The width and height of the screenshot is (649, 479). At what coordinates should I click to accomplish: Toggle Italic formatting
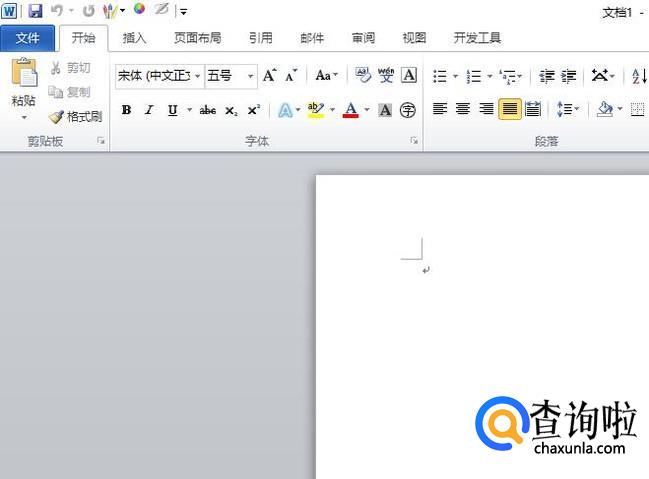[149, 110]
